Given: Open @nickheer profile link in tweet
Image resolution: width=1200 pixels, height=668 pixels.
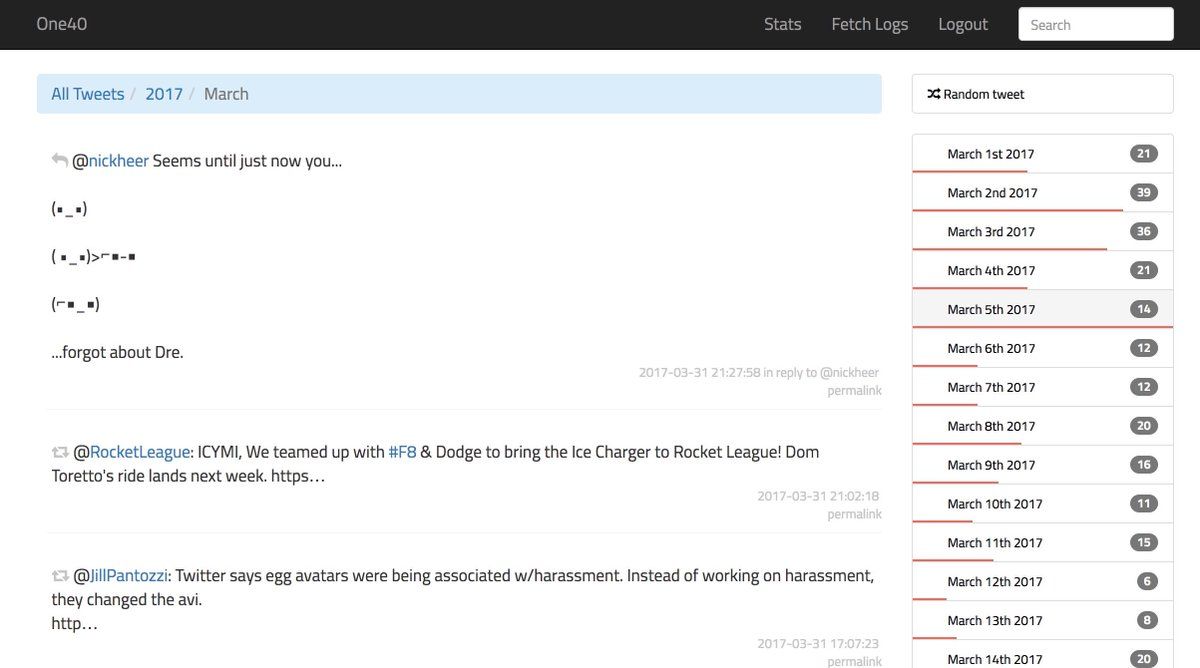Looking at the screenshot, I should [118, 160].
